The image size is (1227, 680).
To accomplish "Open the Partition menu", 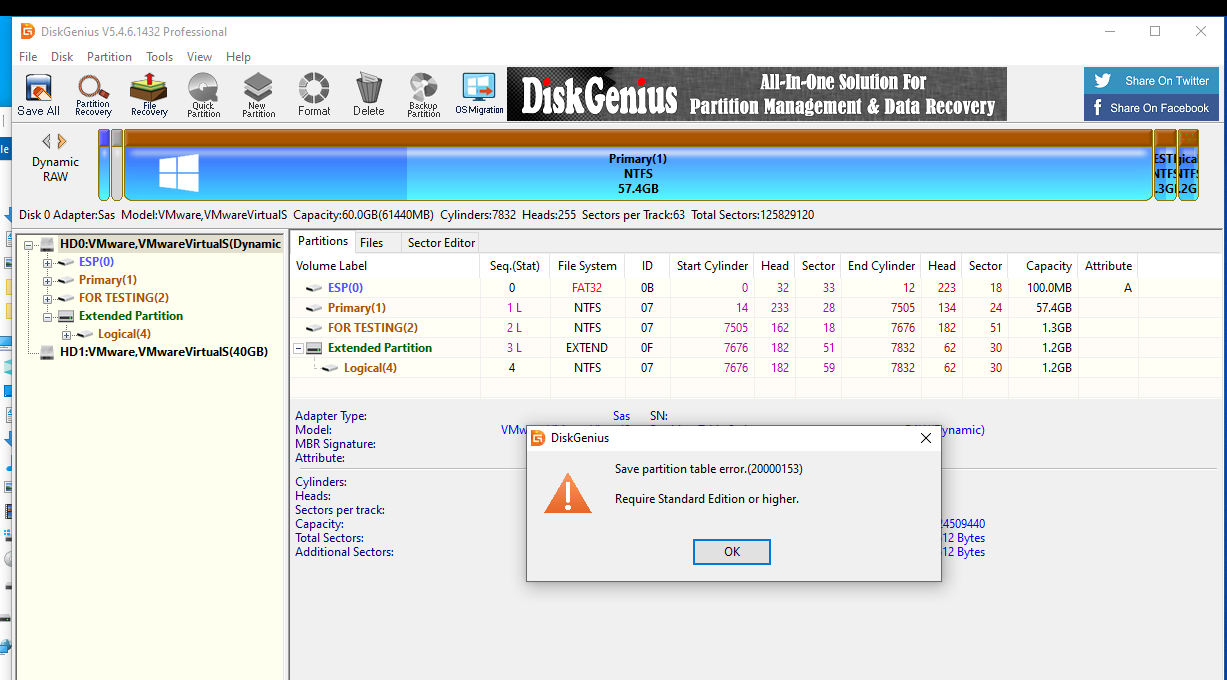I will (109, 57).
